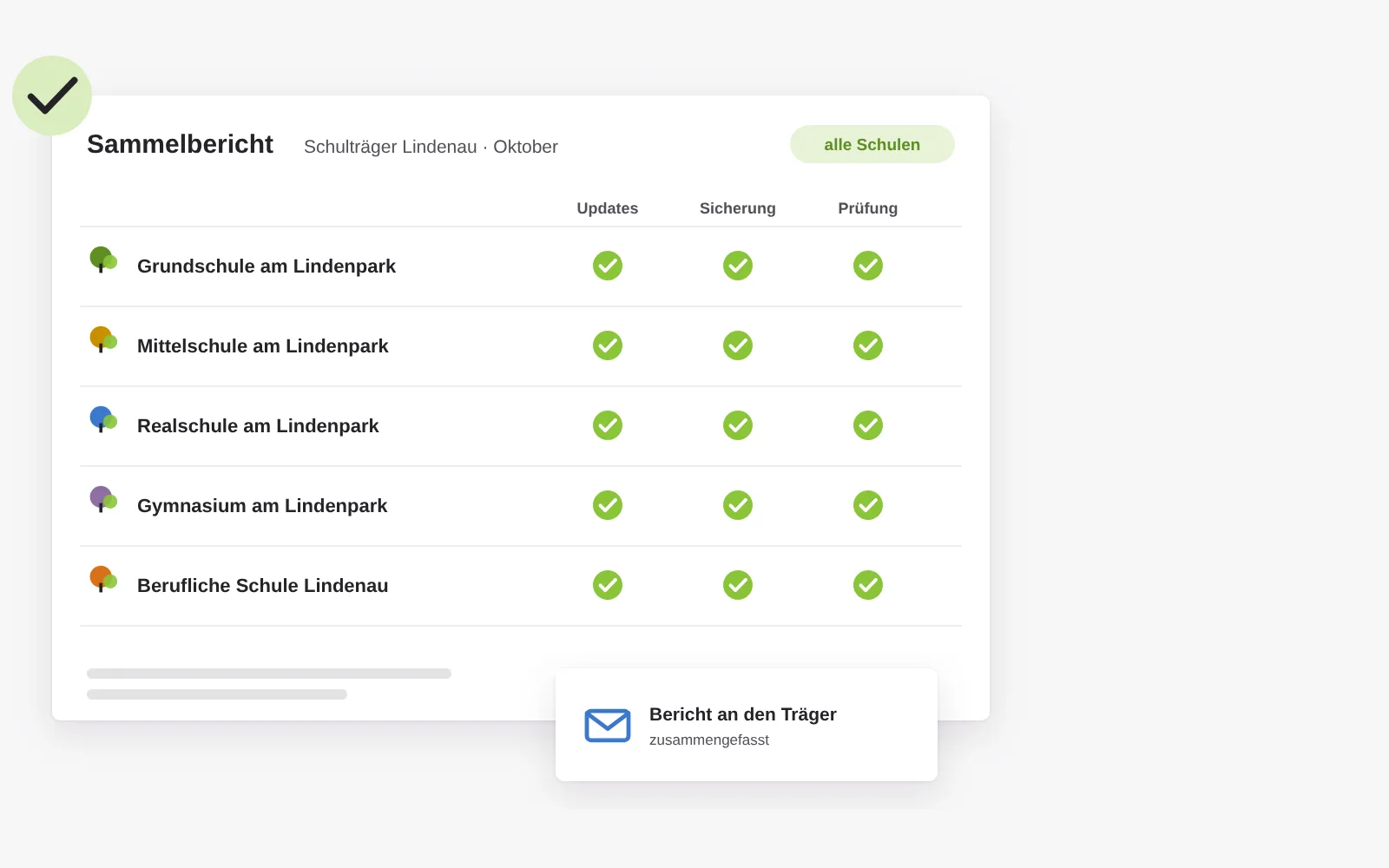The image size is (1389, 868).
Task: Click the large checkmark badge above Sammelbericht
Action: [52, 95]
